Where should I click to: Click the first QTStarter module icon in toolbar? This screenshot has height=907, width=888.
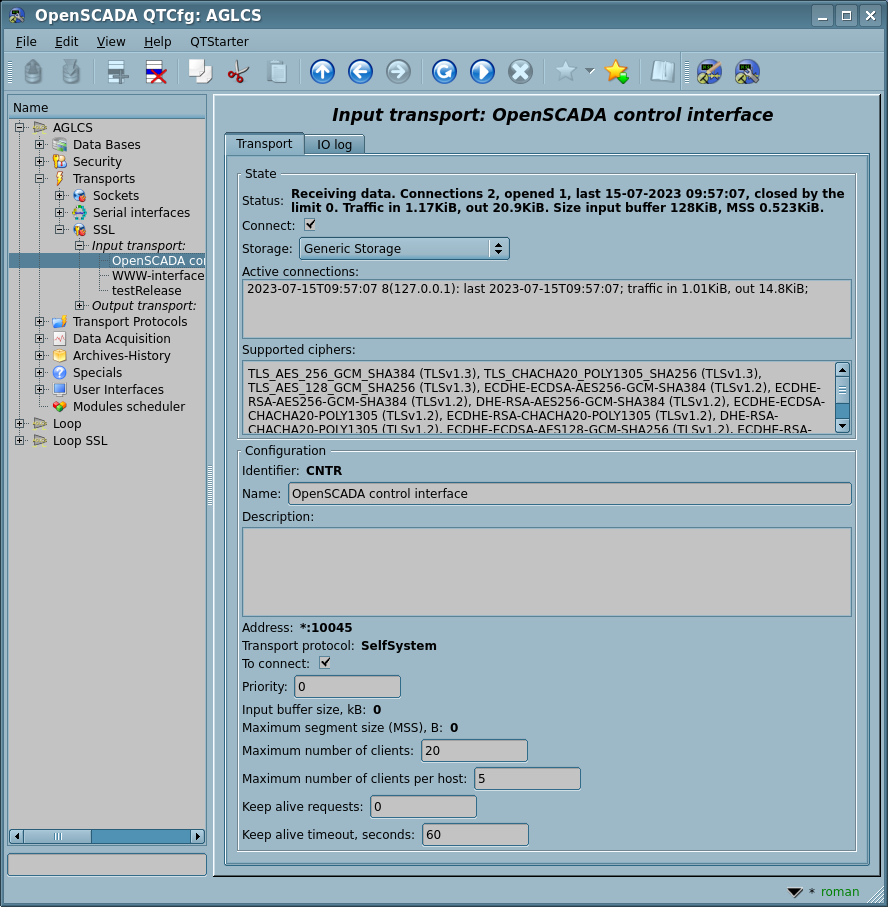pyautogui.click(x=709, y=72)
